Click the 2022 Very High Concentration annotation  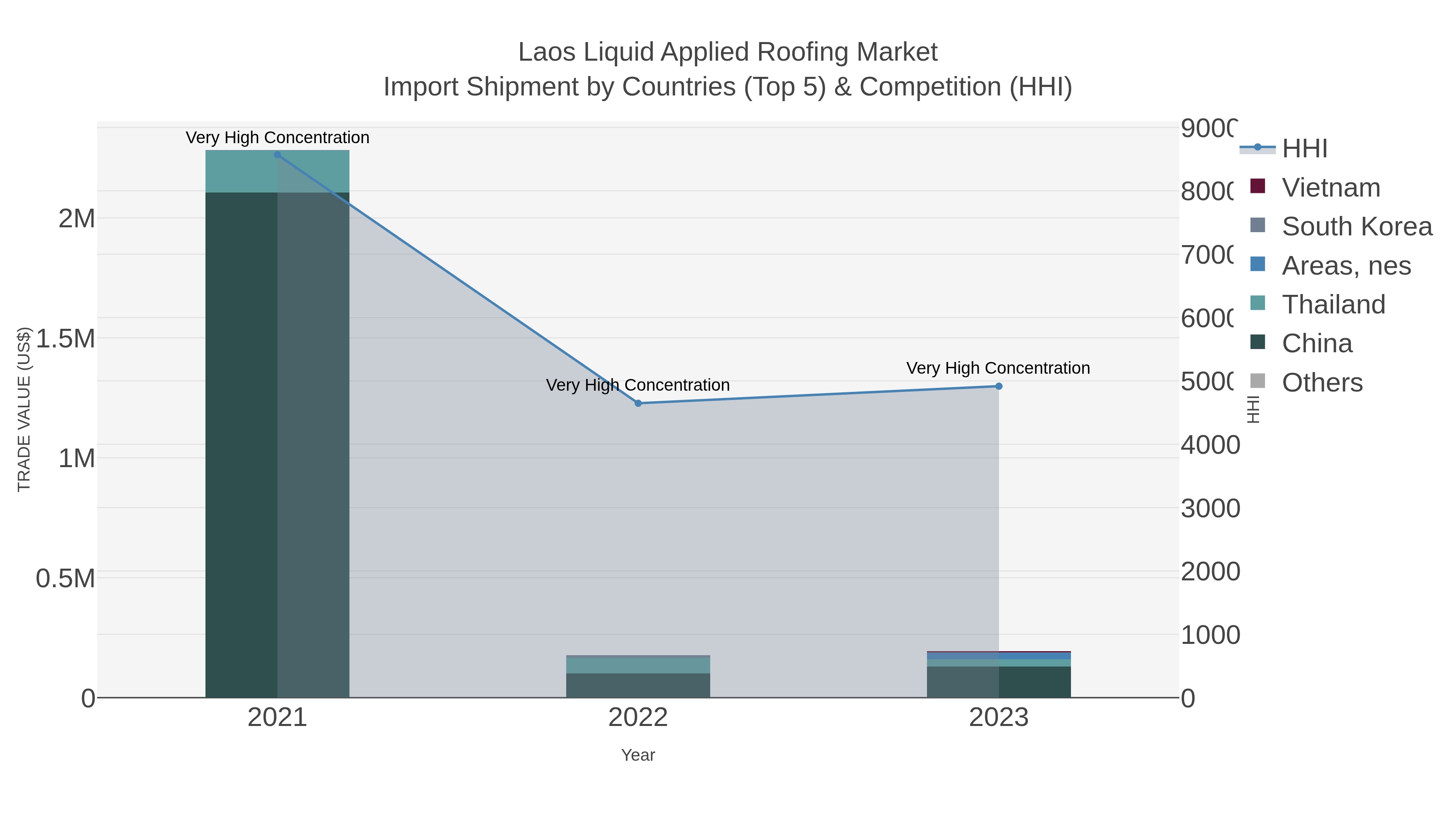638,385
